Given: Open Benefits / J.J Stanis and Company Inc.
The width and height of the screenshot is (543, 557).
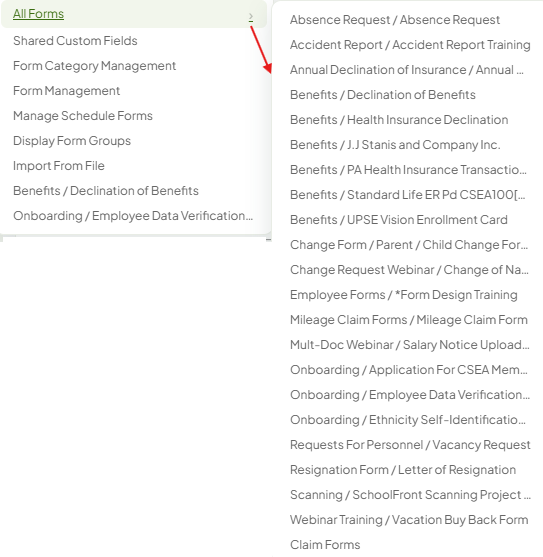Looking at the screenshot, I should [395, 145].
